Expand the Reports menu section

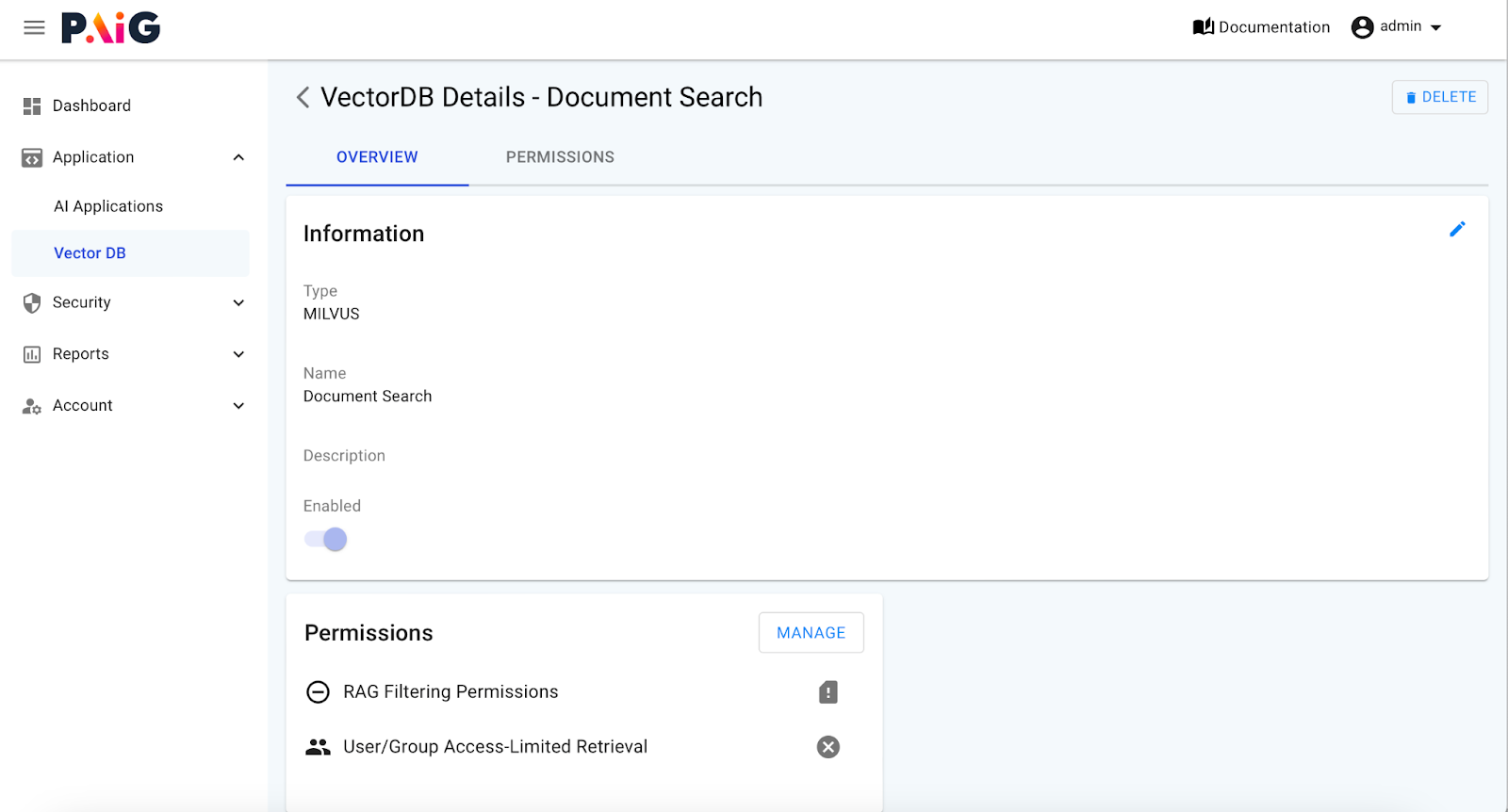coord(238,354)
